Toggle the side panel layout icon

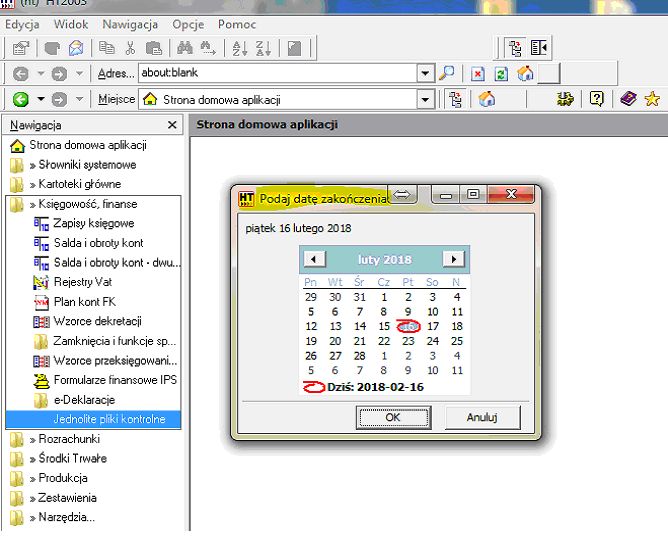(x=538, y=48)
